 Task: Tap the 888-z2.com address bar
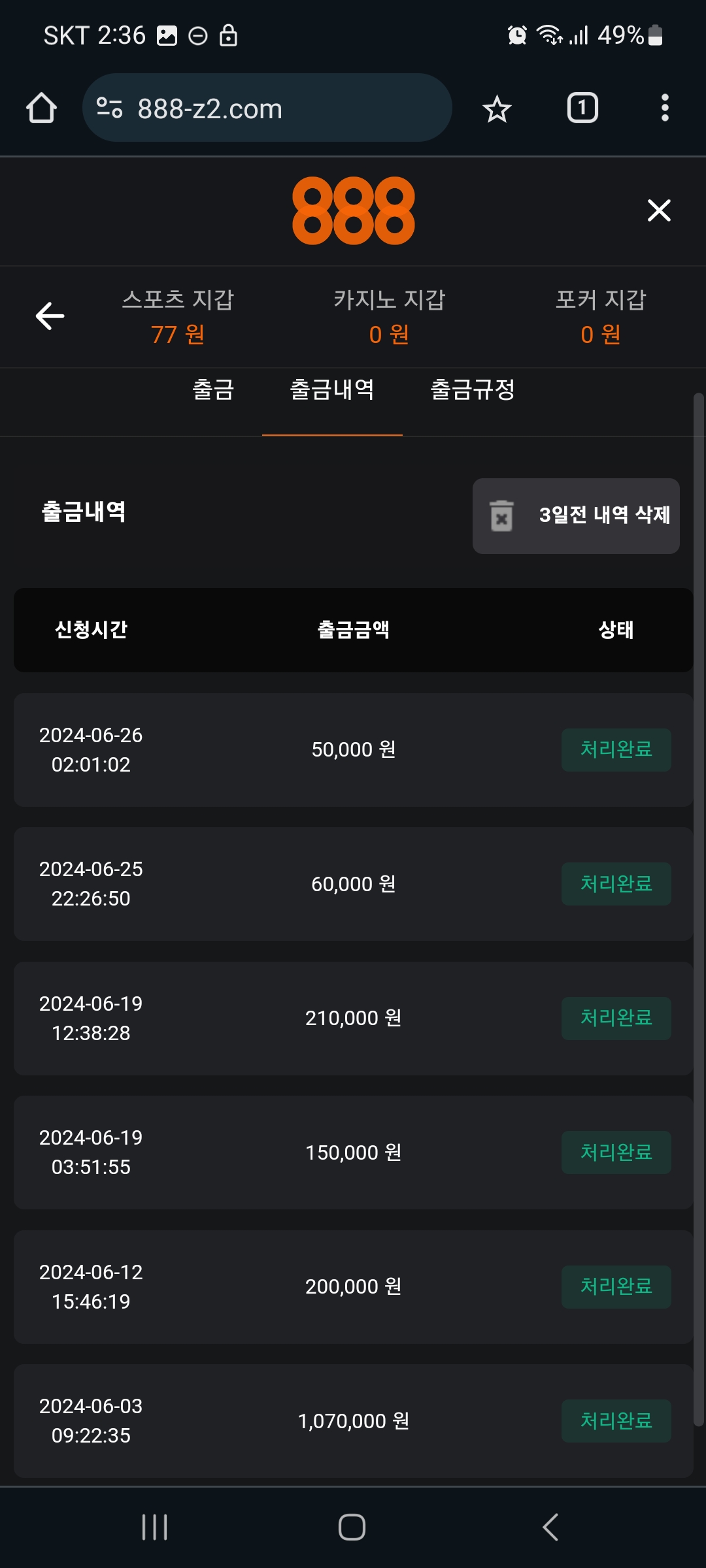click(x=275, y=108)
